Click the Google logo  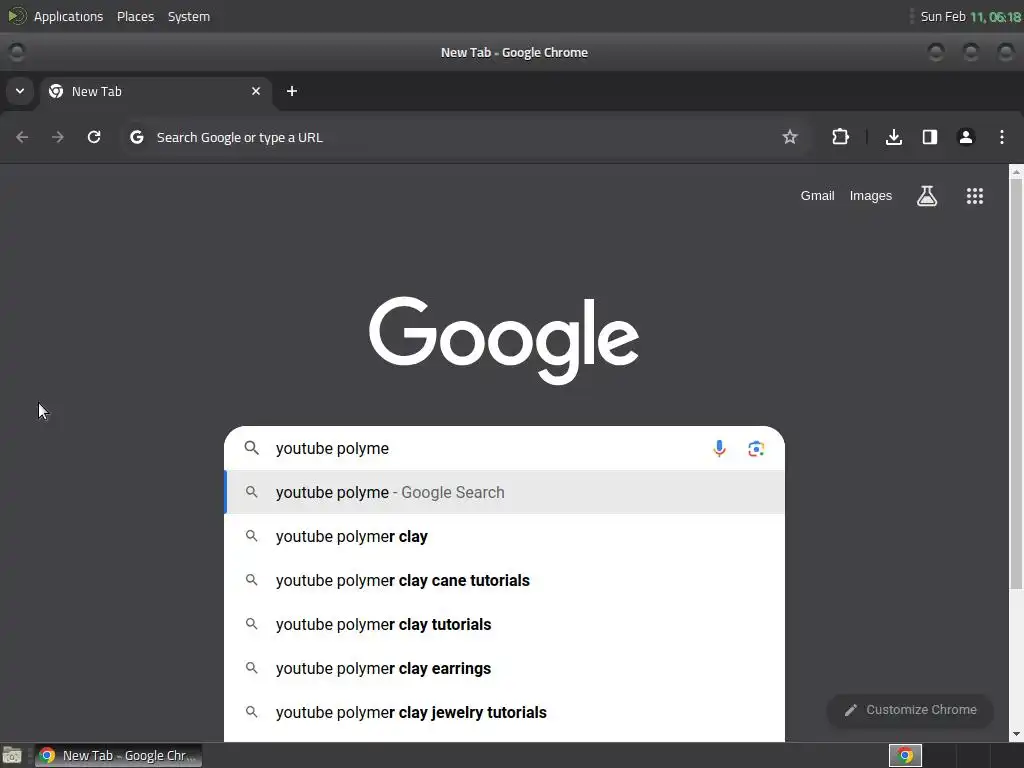[x=504, y=340]
